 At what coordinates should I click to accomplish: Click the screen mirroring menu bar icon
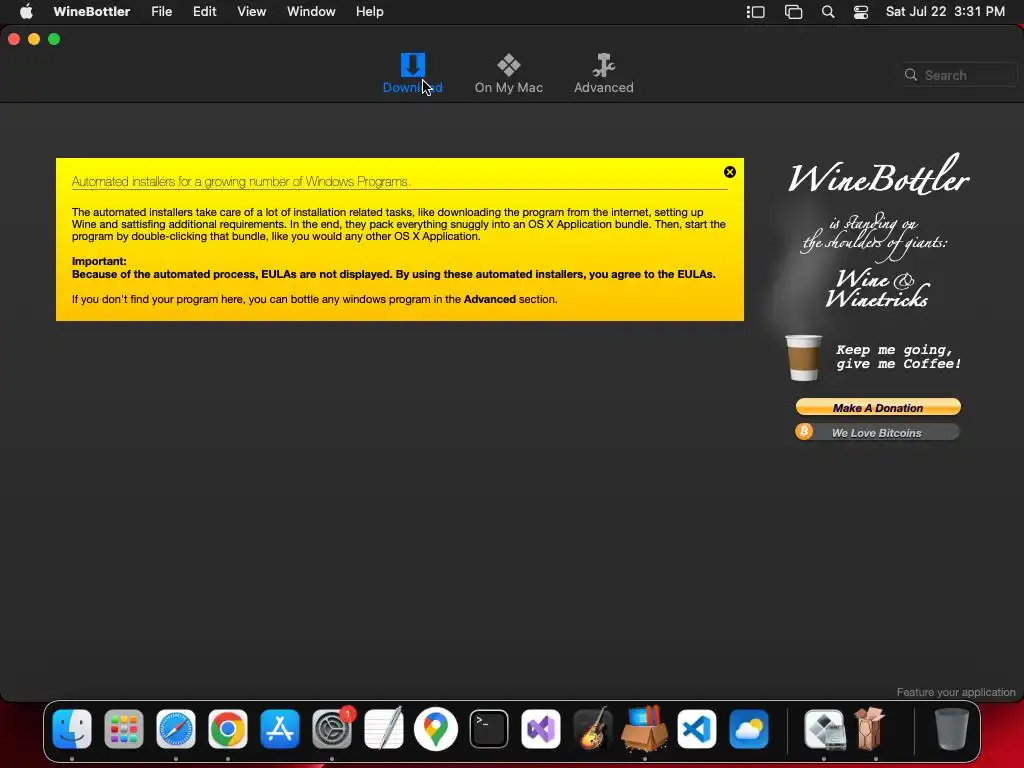click(x=793, y=12)
